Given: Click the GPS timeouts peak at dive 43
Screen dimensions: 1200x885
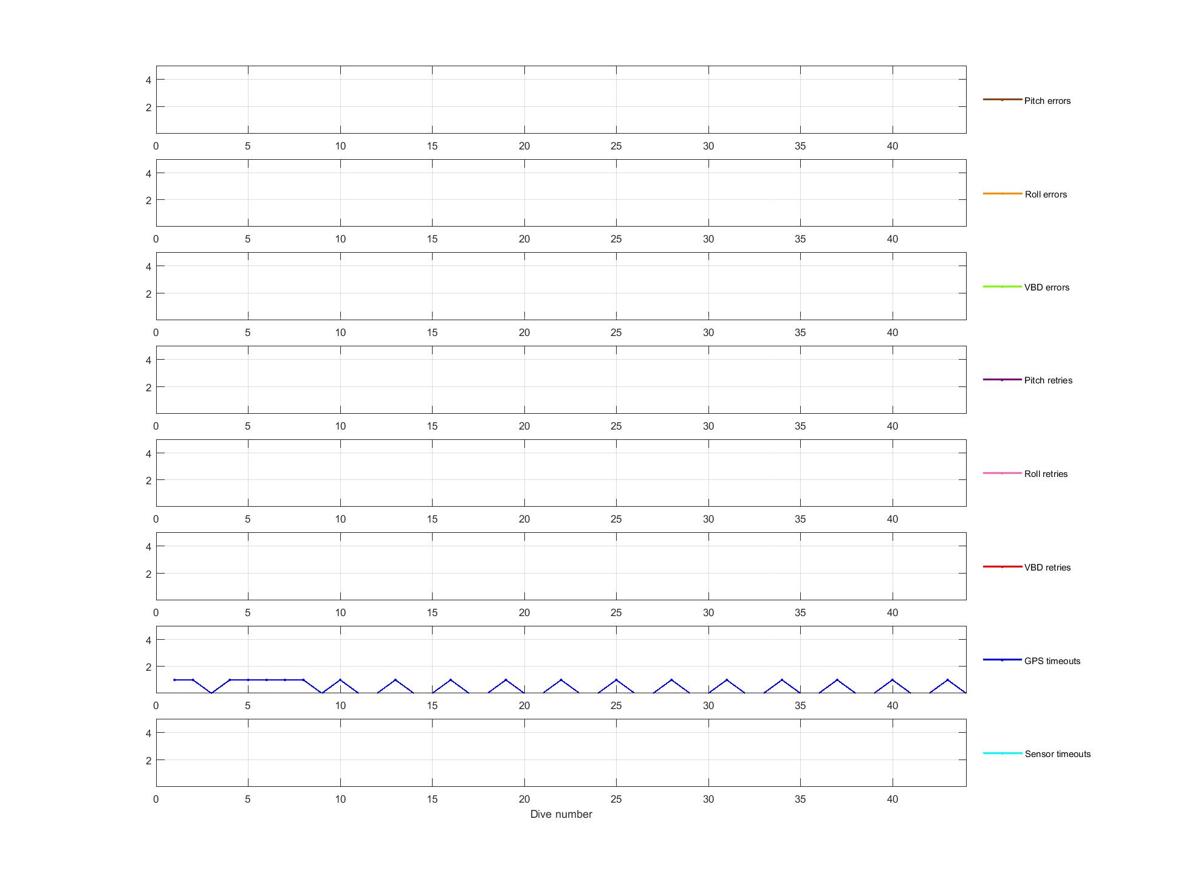Looking at the screenshot, I should [x=948, y=680].
